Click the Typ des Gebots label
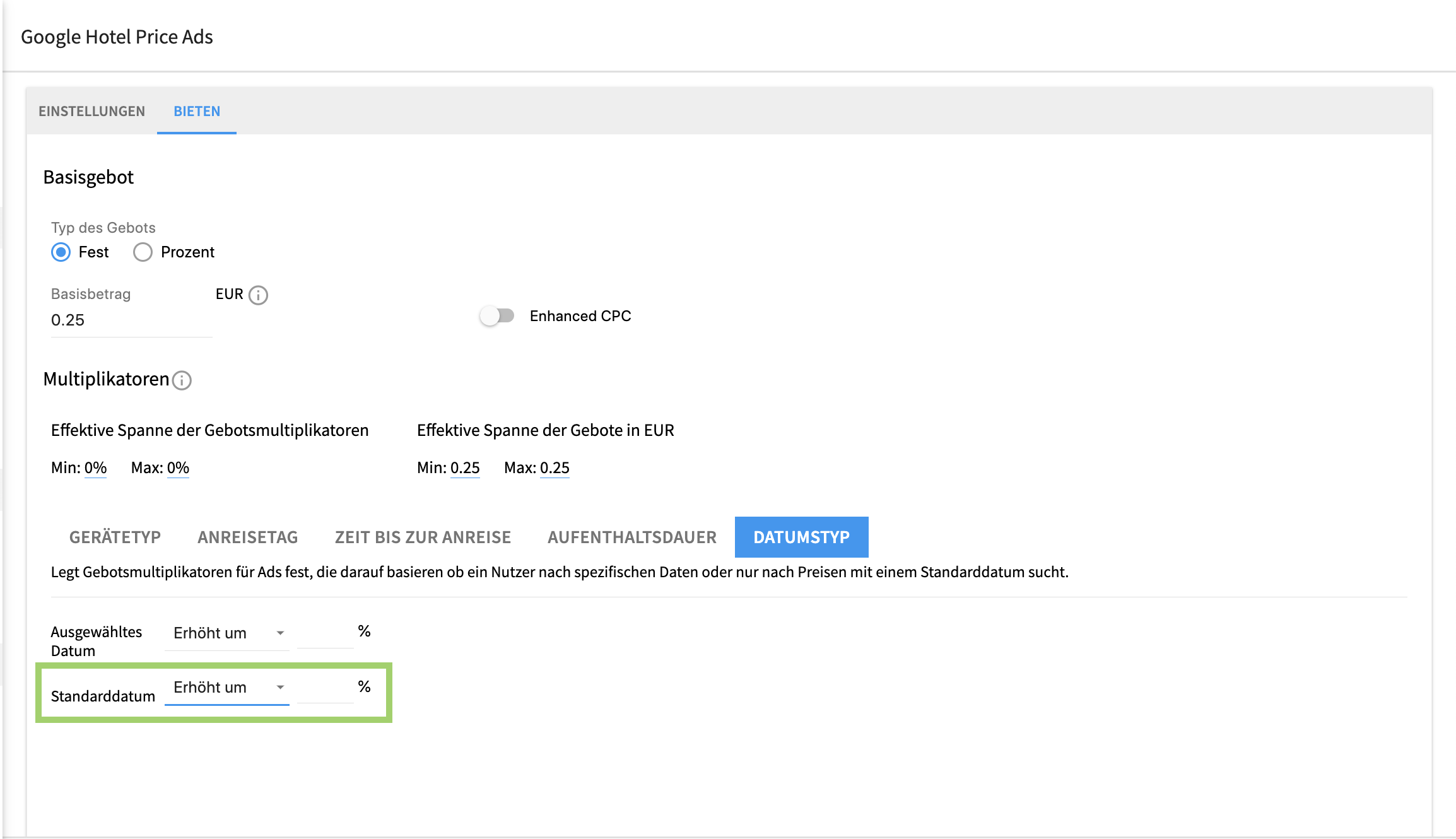 point(103,228)
